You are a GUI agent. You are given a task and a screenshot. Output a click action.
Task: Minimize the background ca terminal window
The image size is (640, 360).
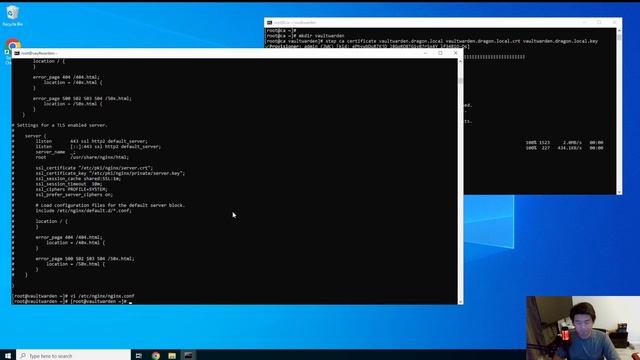[x=584, y=22]
